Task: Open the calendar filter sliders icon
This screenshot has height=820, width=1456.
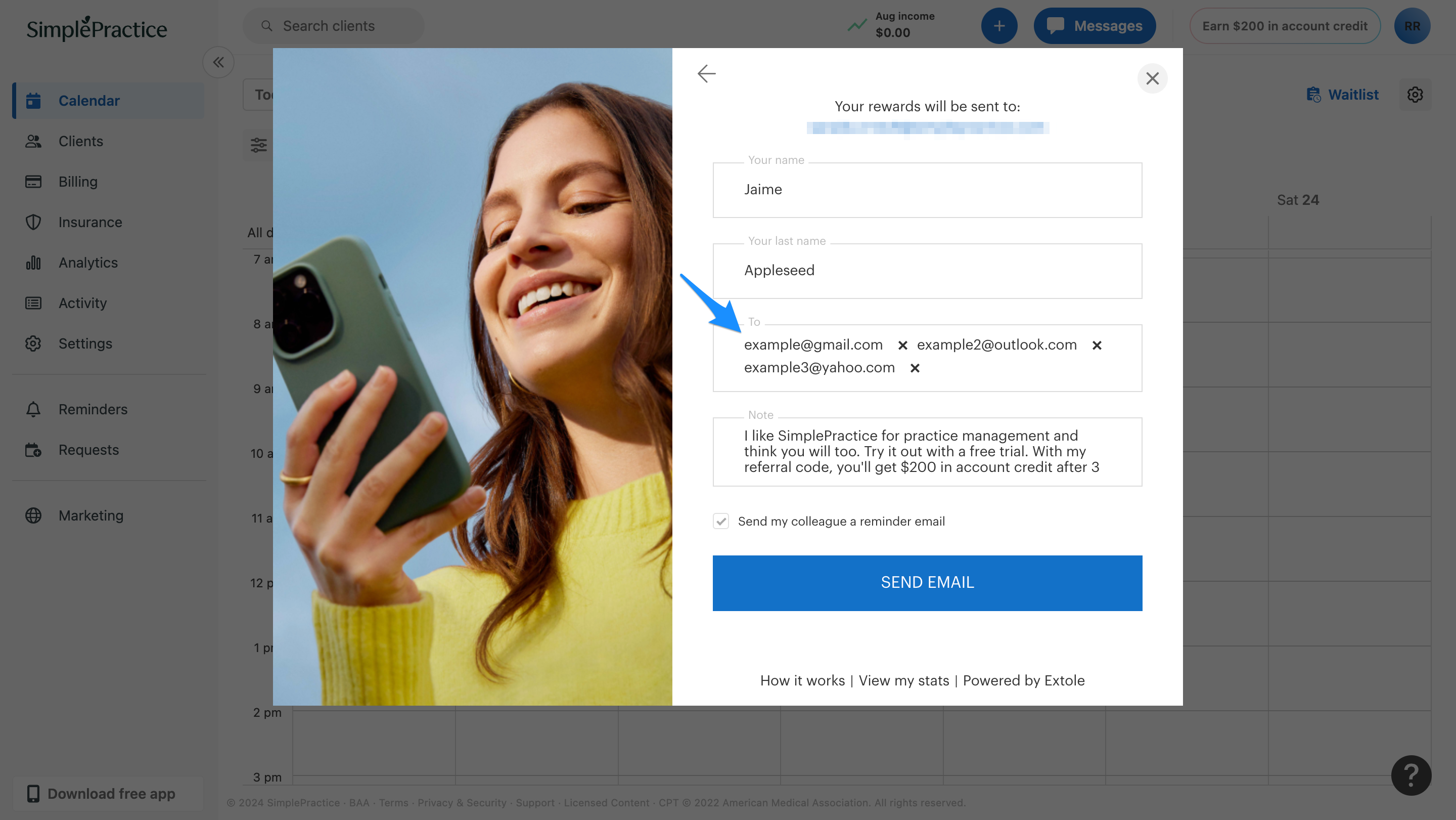Action: click(x=258, y=145)
